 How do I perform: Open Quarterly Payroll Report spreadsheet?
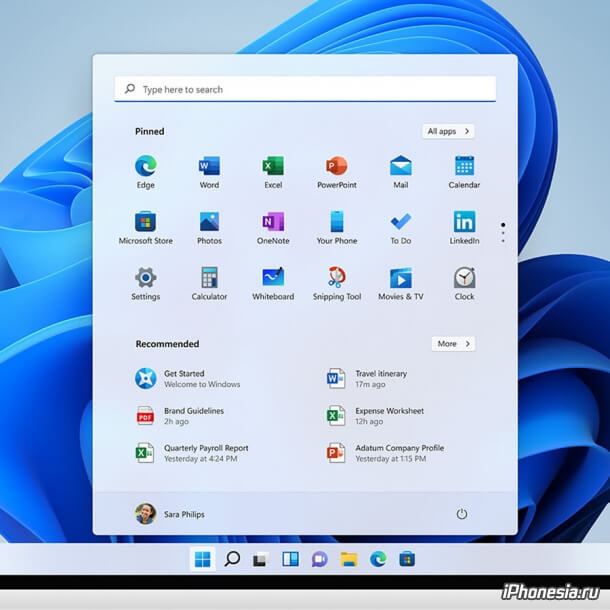[x=192, y=453]
